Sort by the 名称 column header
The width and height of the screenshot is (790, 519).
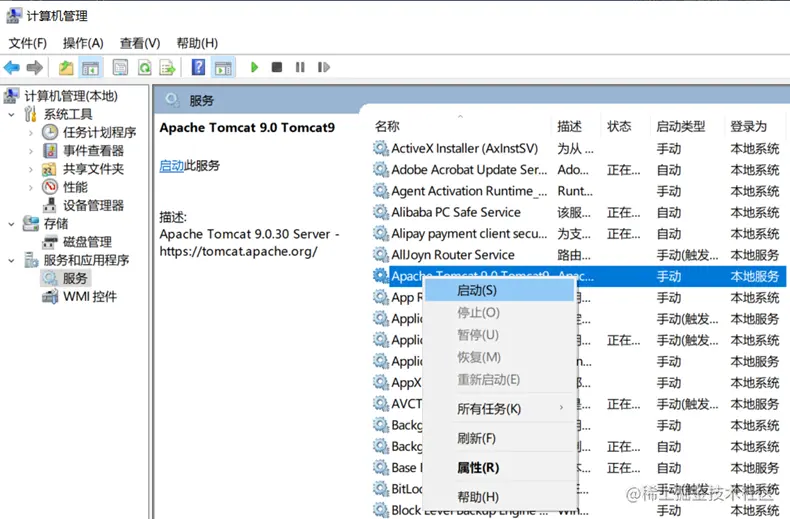pyautogui.click(x=387, y=126)
